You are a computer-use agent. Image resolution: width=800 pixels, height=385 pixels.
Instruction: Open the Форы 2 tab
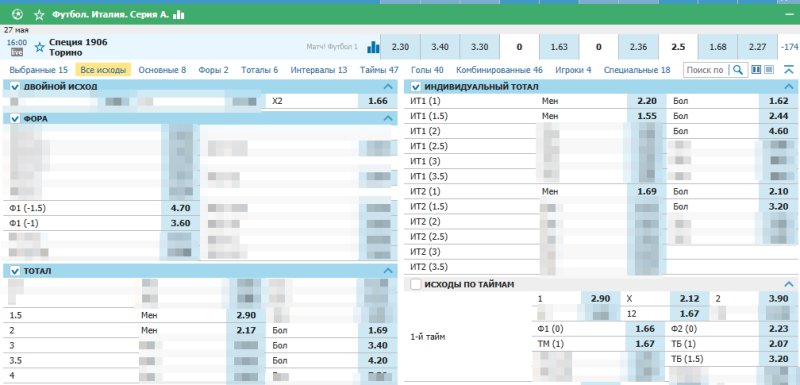coord(213,70)
